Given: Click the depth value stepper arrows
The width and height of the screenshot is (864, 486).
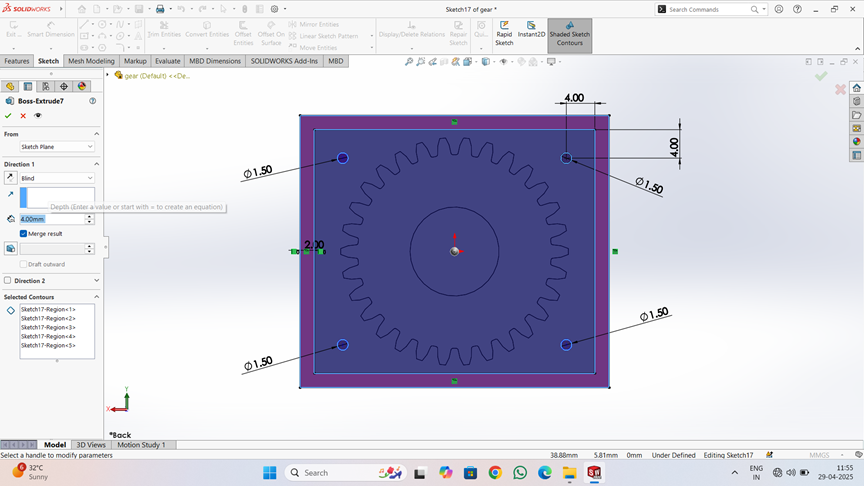Looking at the screenshot, I should [89, 219].
